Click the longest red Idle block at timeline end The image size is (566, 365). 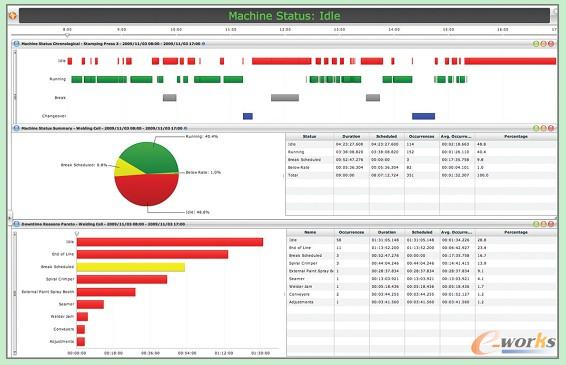(510, 61)
